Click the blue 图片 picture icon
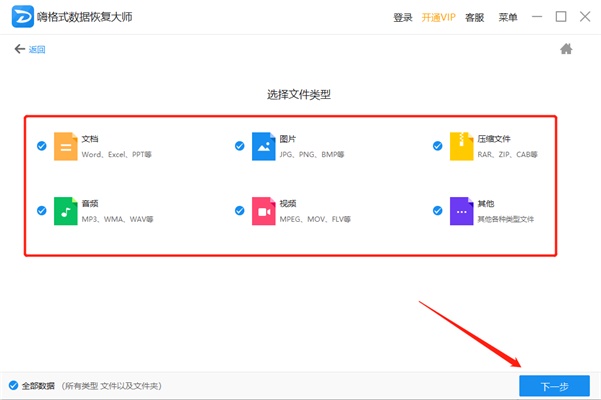 click(x=263, y=146)
